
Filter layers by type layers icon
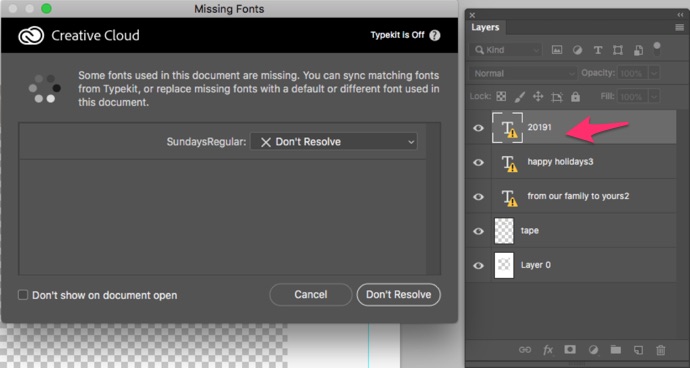[x=598, y=50]
